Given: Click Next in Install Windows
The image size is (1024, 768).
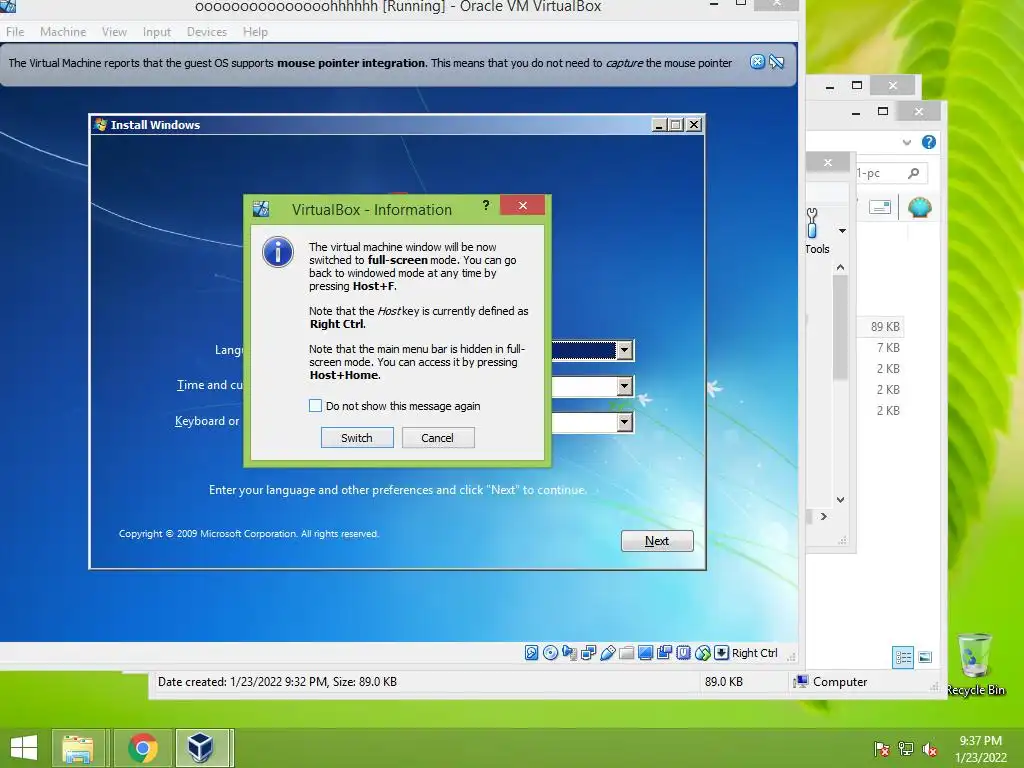Looking at the screenshot, I should point(657,541).
